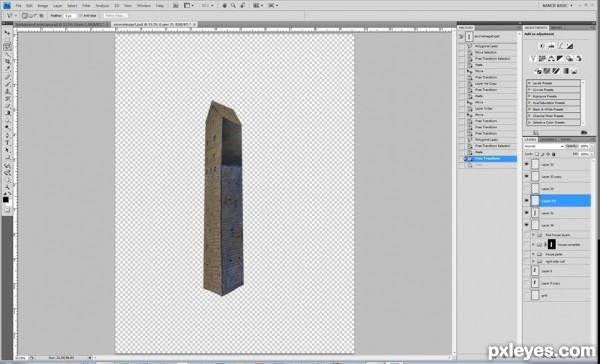Expand the 'right side wall' group
The image size is (600, 364).
point(533,261)
